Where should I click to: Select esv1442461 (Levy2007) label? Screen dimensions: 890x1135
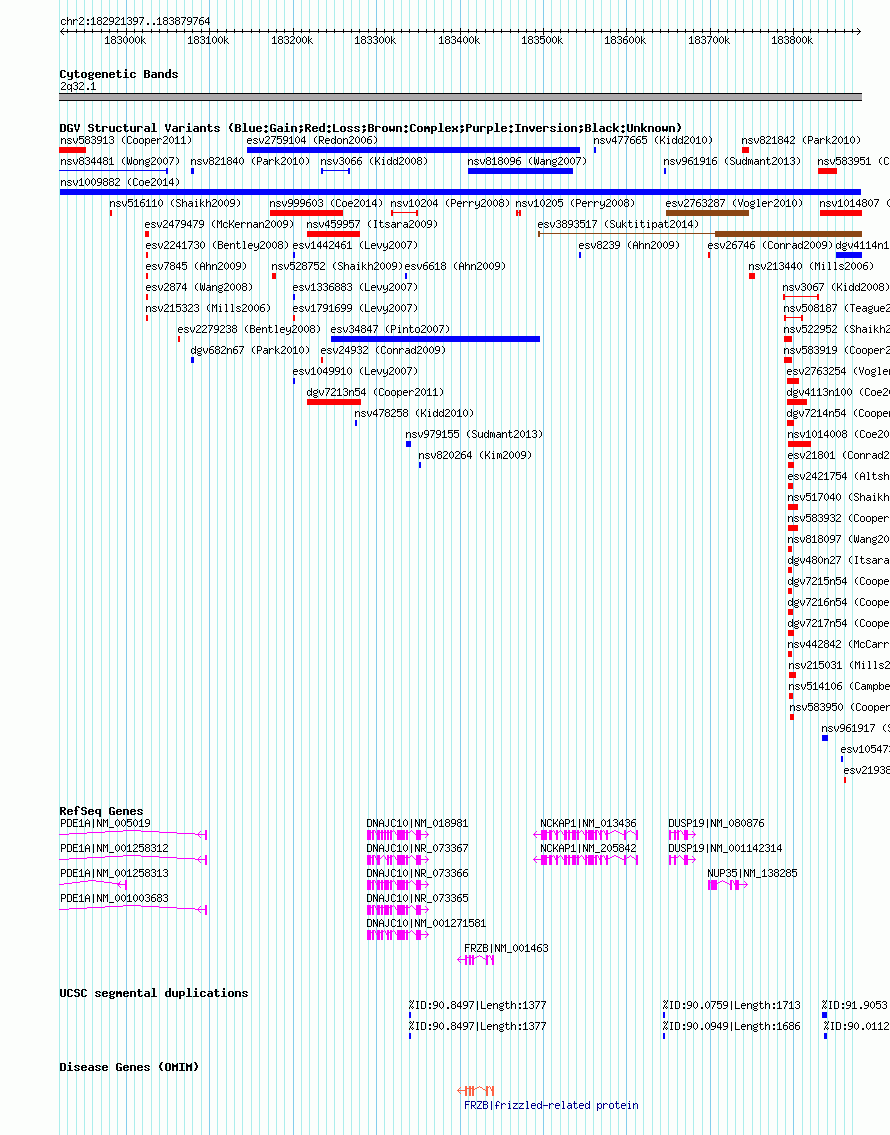click(355, 245)
